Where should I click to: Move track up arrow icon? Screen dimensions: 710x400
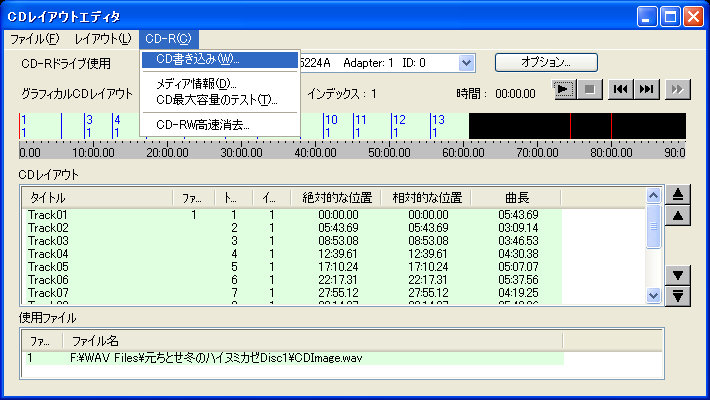678,215
